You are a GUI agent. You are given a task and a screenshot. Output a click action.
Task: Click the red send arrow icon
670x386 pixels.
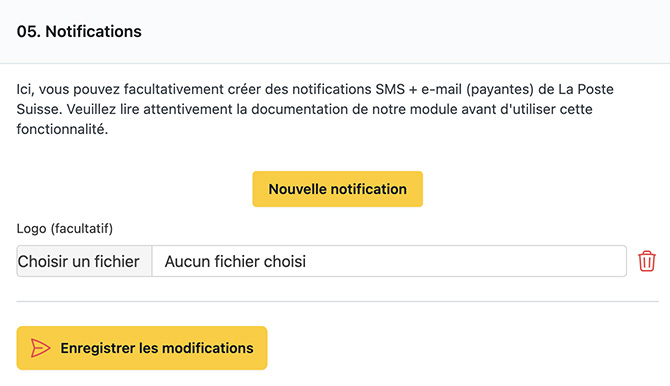[40, 348]
